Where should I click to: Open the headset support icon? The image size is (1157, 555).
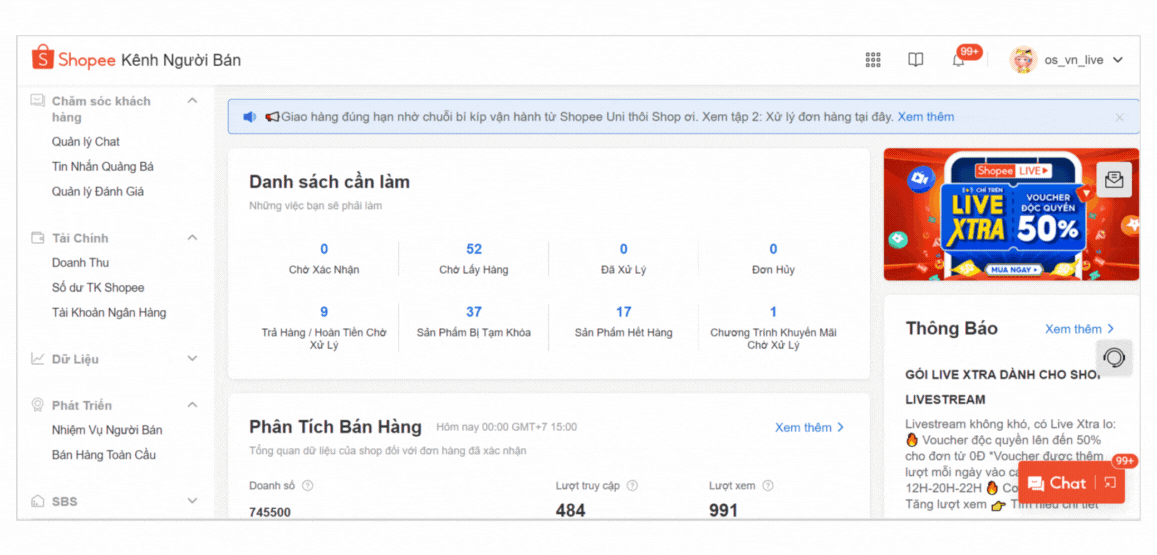[1114, 357]
